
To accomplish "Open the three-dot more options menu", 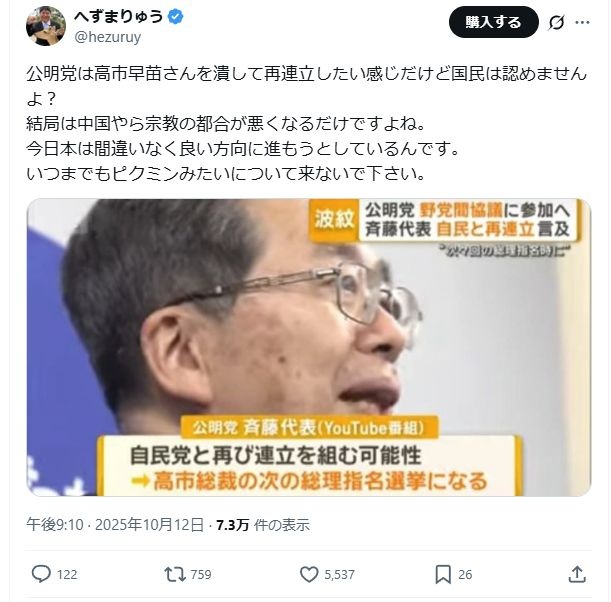I will [583, 22].
